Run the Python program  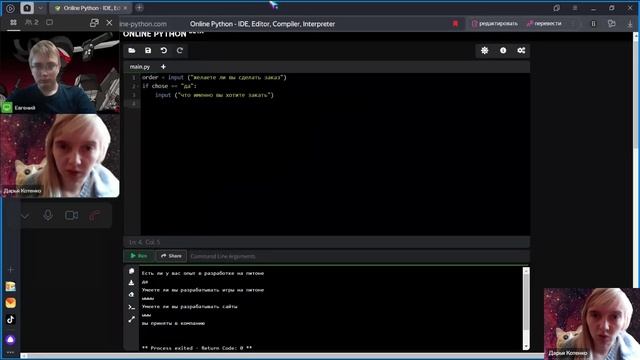139,256
